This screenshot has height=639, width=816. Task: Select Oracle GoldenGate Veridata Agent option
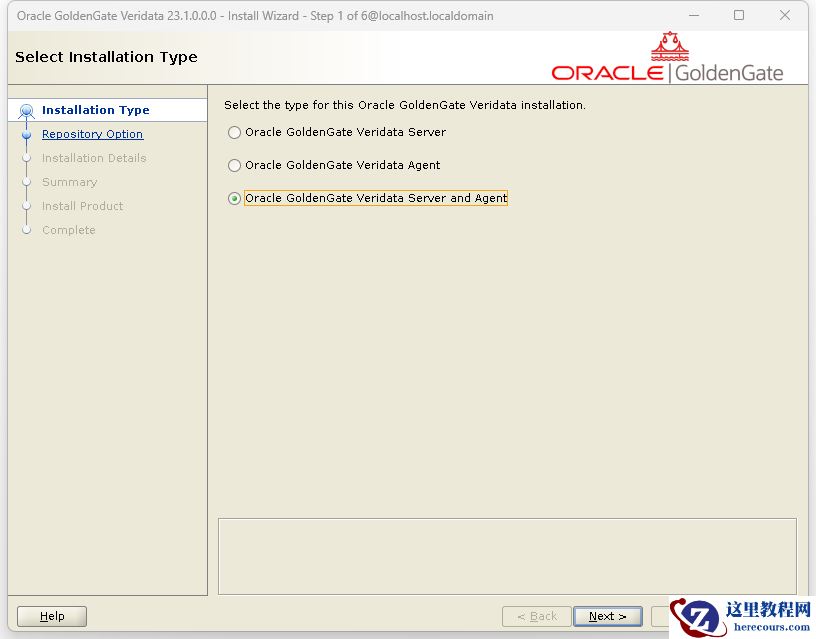[233, 165]
